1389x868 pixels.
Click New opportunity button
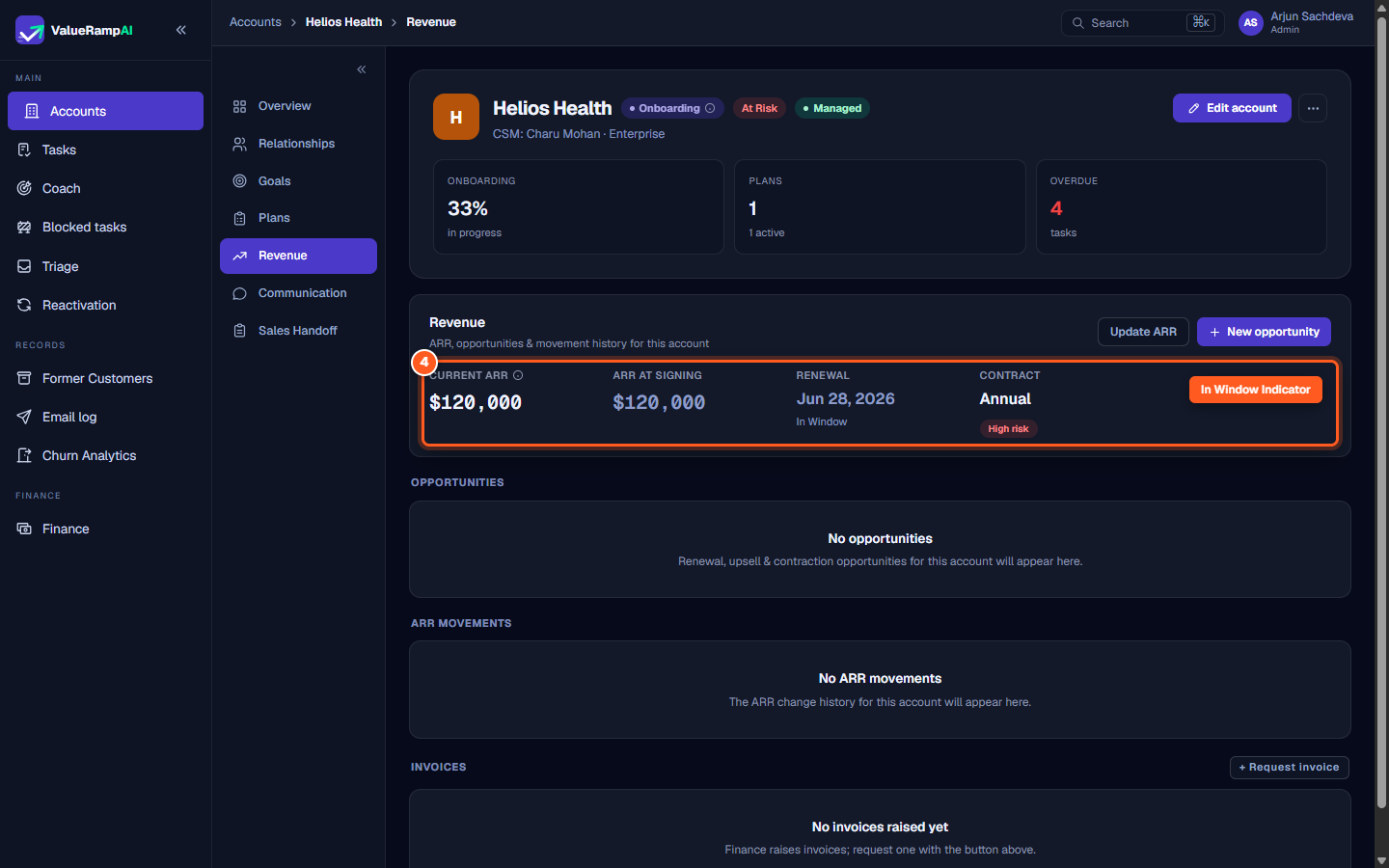pyautogui.click(x=1264, y=332)
